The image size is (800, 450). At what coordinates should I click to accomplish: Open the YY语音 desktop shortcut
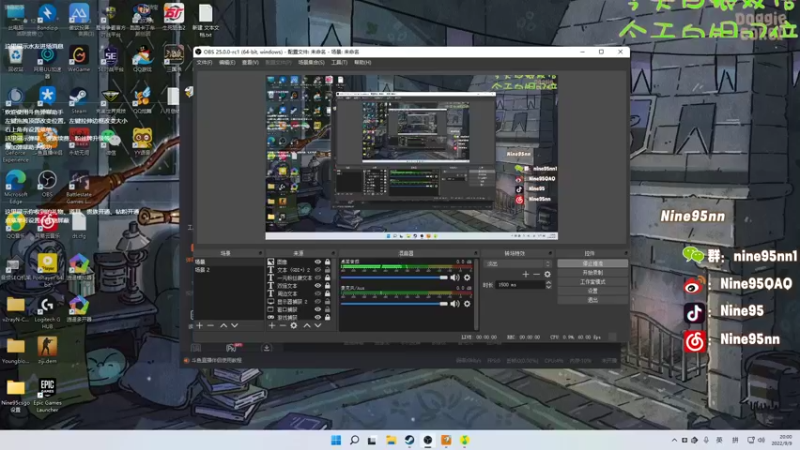tap(142, 142)
